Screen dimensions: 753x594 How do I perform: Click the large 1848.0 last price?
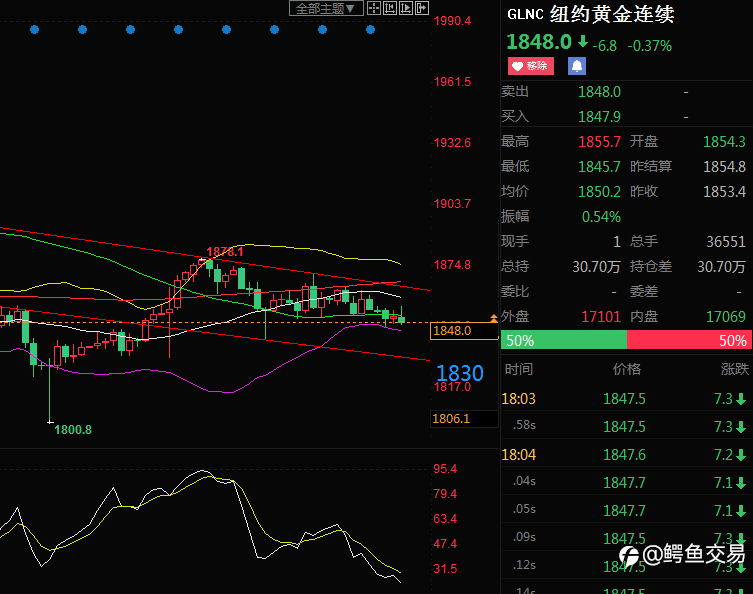539,42
